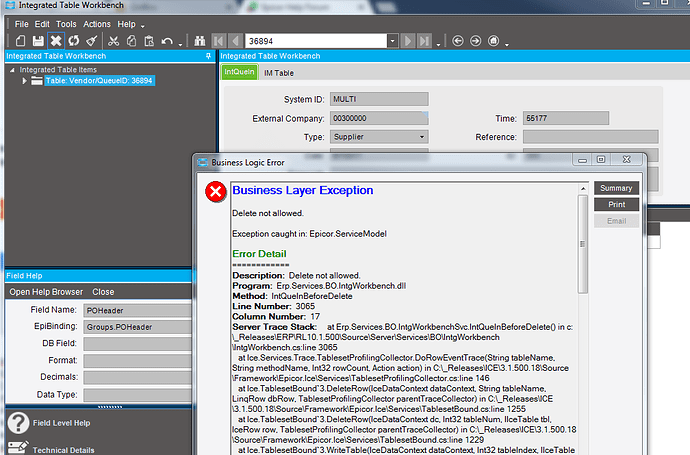Viewport: 690px width, 455px height.
Task: Open the navigation options dropdown after last record
Action: point(438,44)
